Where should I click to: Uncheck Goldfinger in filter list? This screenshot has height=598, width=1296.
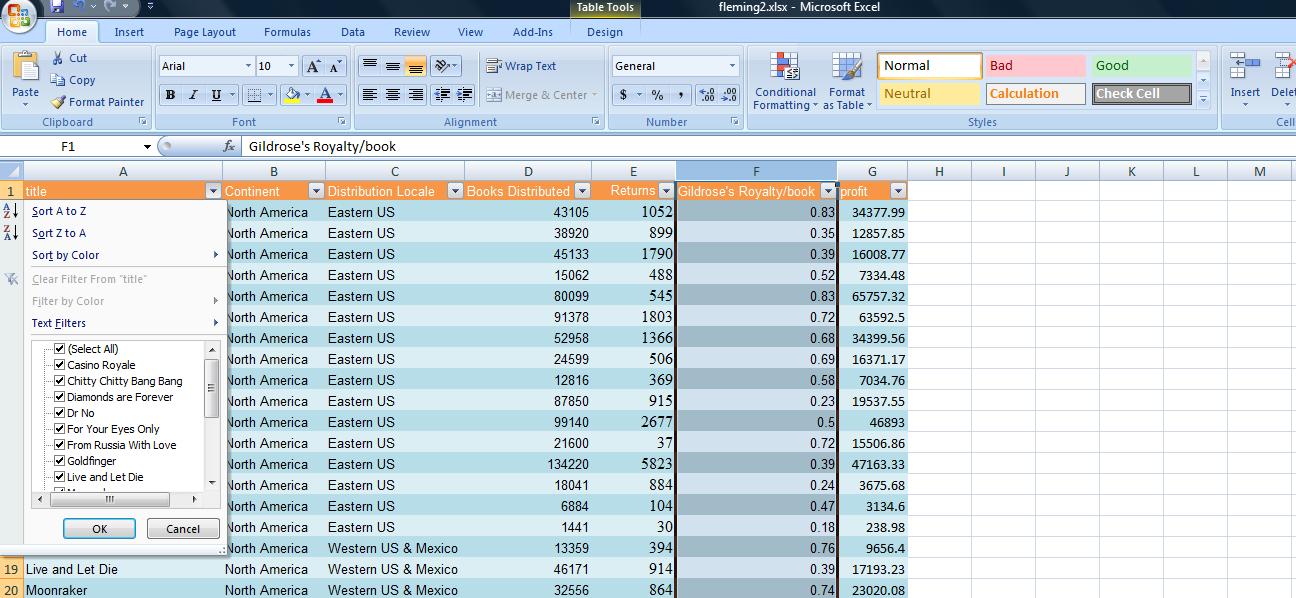pyautogui.click(x=60, y=461)
